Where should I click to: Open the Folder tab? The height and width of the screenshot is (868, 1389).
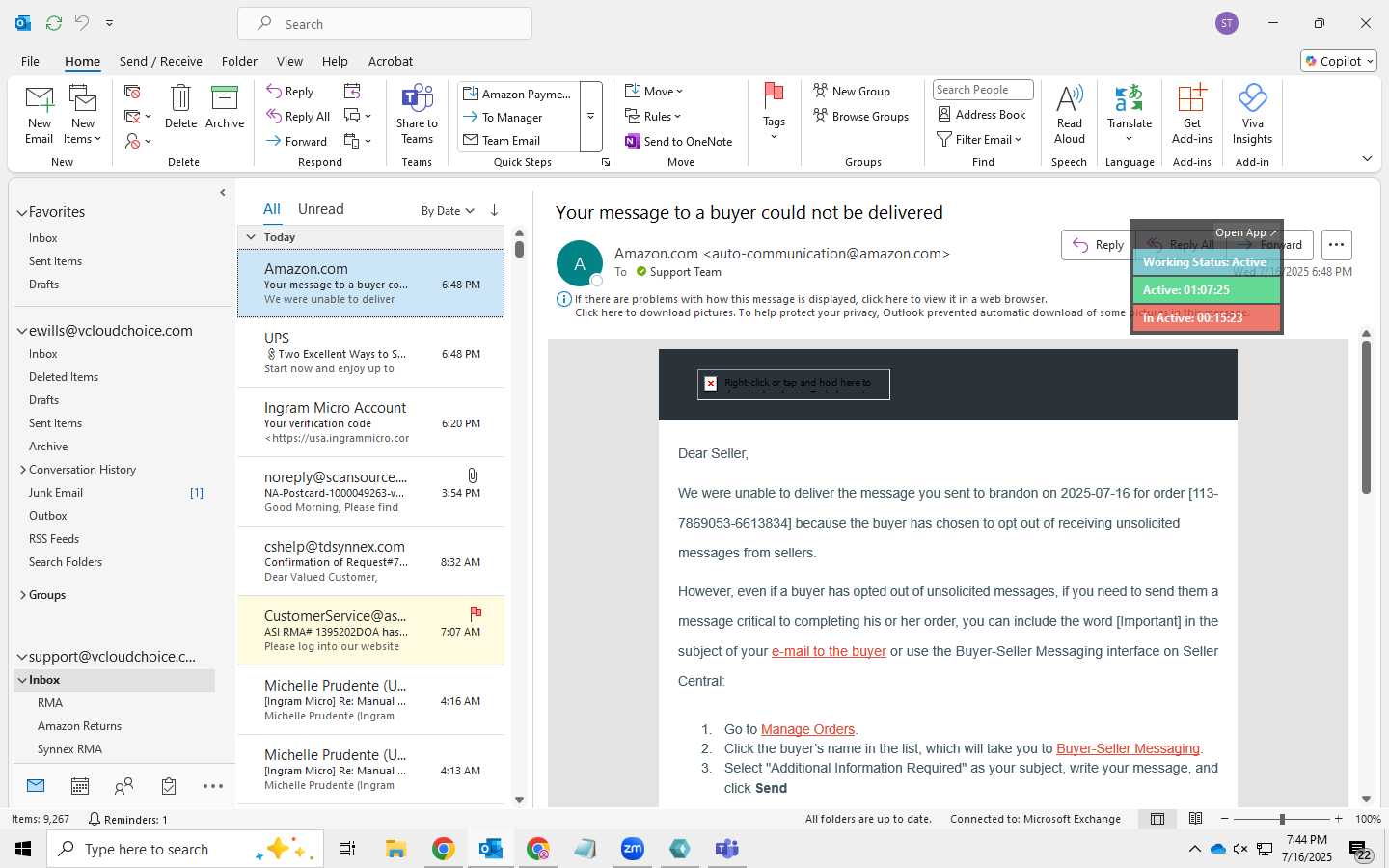point(239,61)
